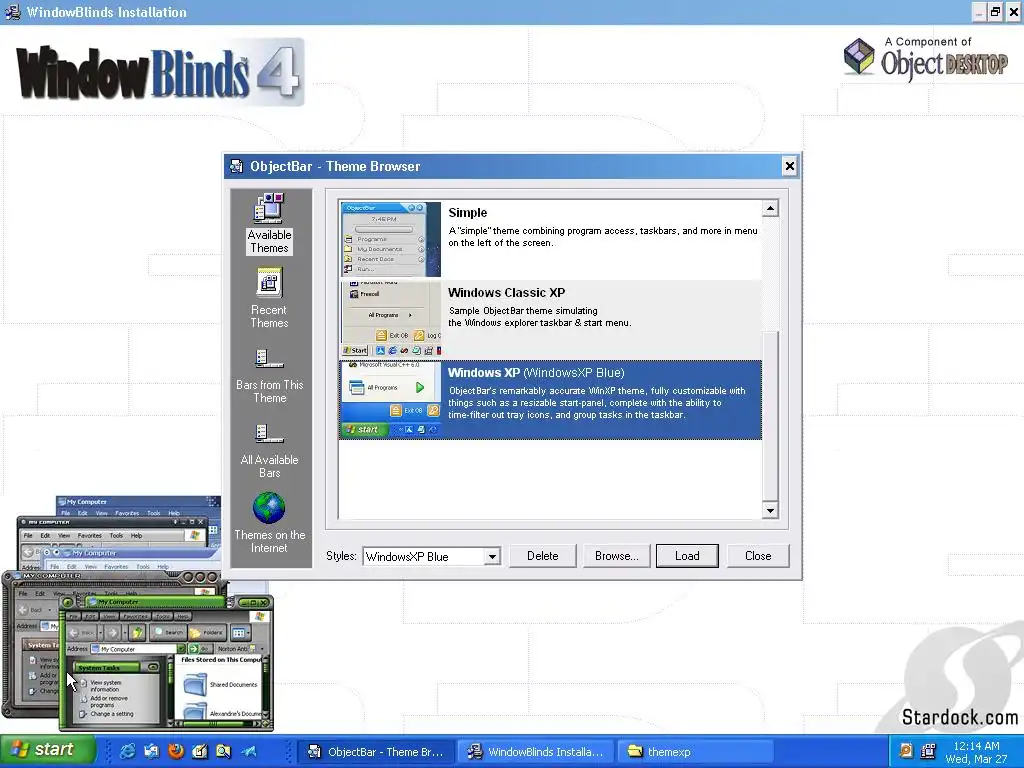Switch to themexp folder taskbar button

pyautogui.click(x=696, y=752)
